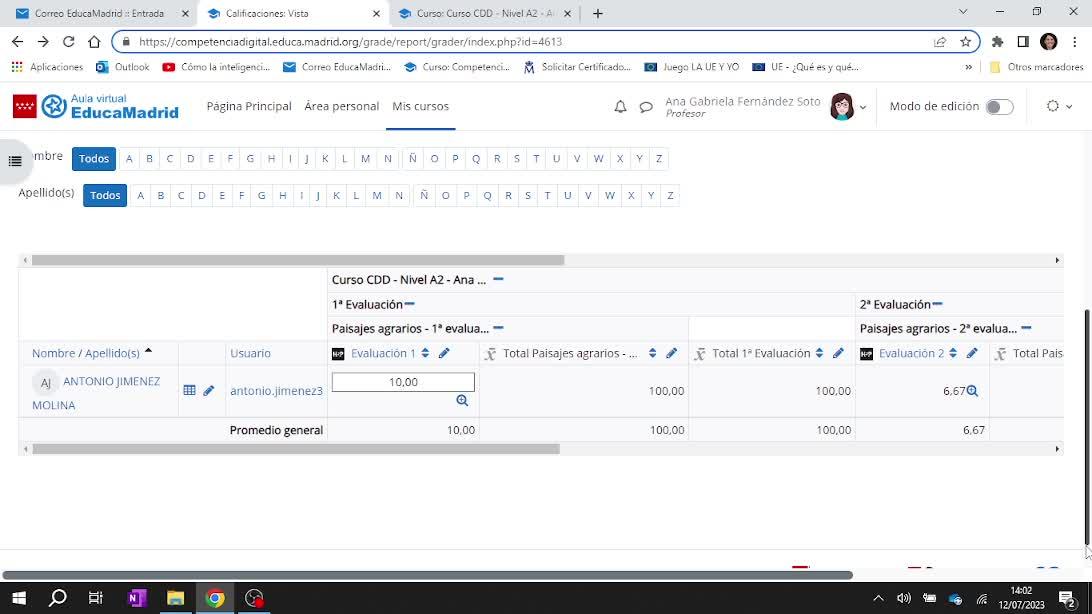Open the notifications bell
Viewport: 1092px width, 614px height.
[620, 107]
